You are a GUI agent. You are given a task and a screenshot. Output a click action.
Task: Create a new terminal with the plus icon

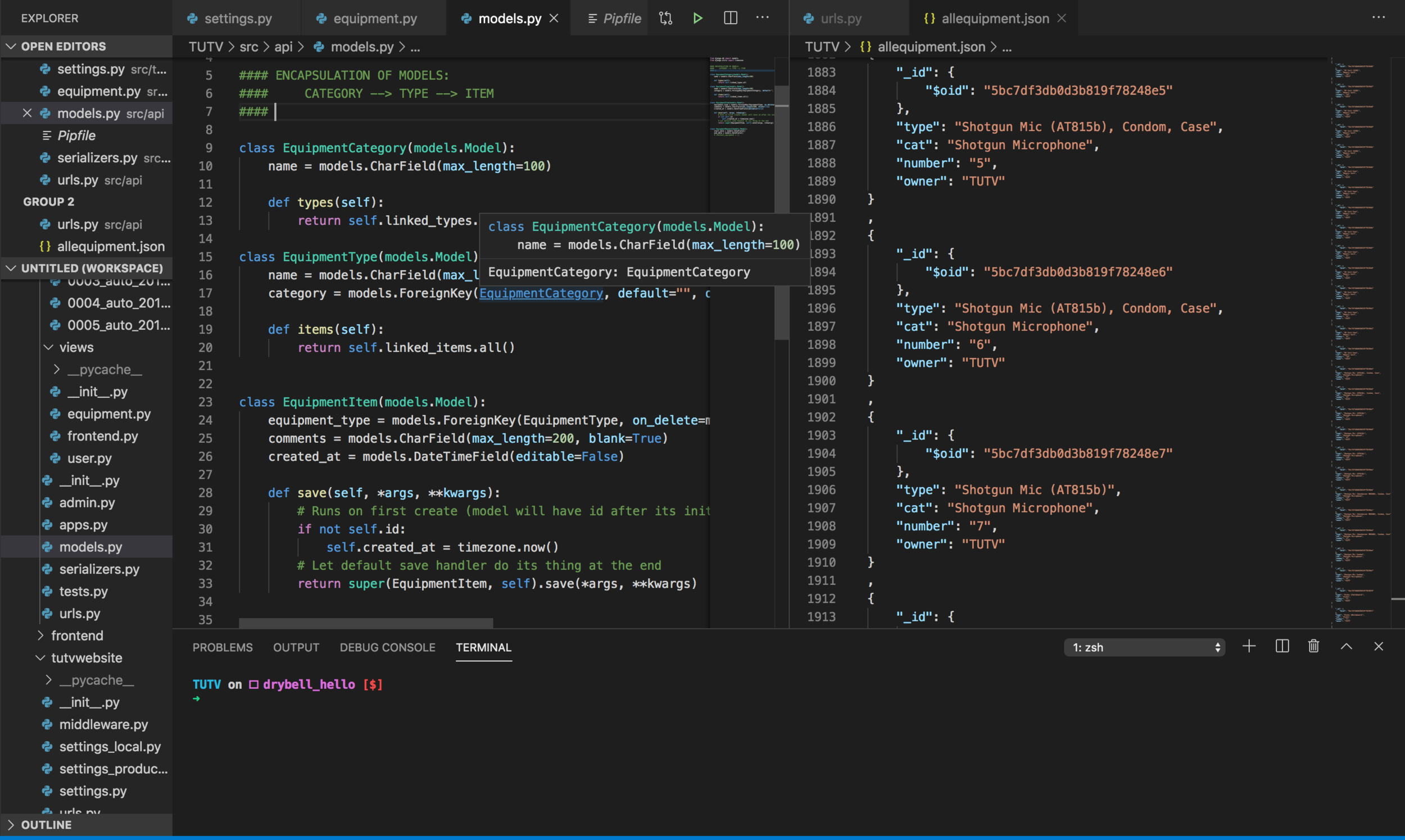[1249, 646]
